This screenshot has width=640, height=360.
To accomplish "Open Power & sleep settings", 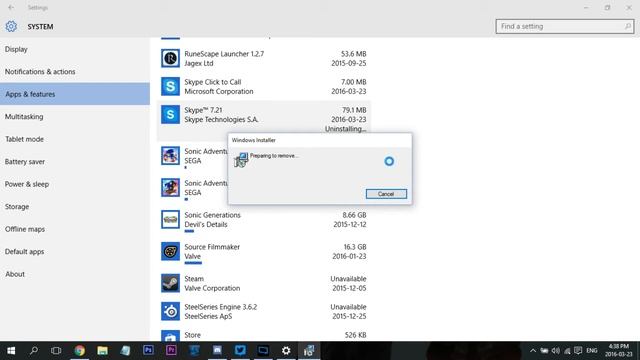I will pos(75,184).
